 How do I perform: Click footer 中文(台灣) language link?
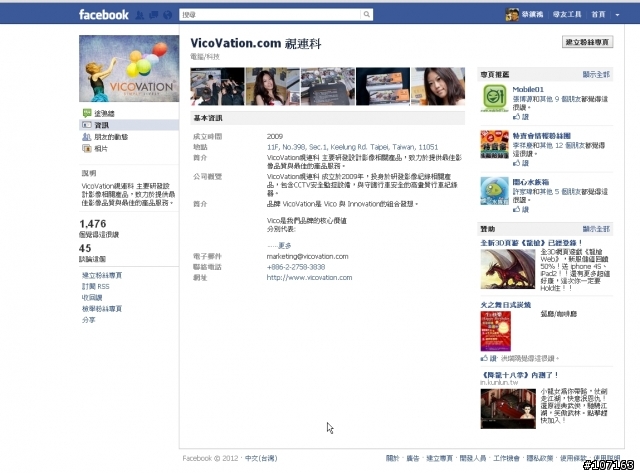click(261, 458)
